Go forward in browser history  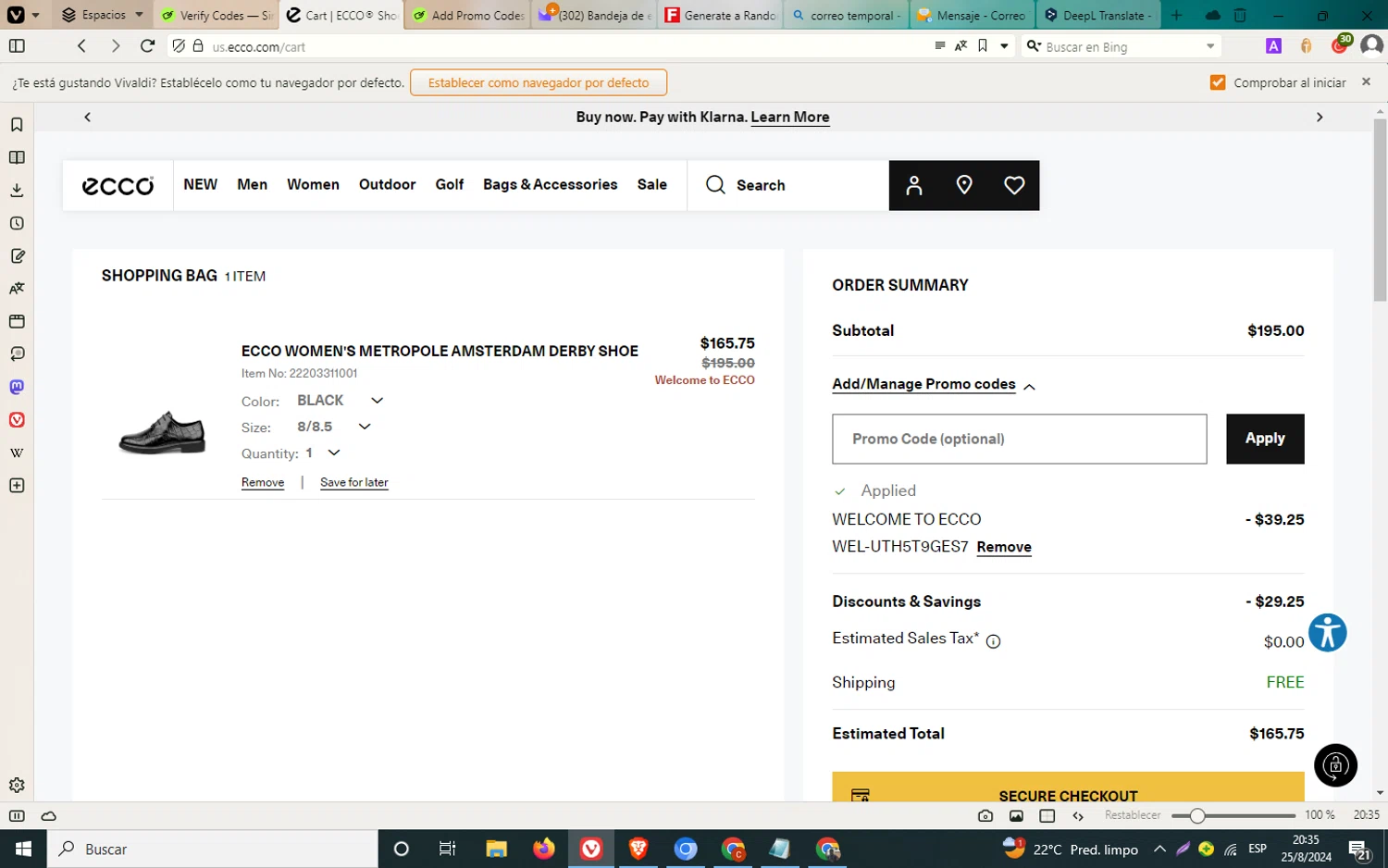pyautogui.click(x=115, y=45)
